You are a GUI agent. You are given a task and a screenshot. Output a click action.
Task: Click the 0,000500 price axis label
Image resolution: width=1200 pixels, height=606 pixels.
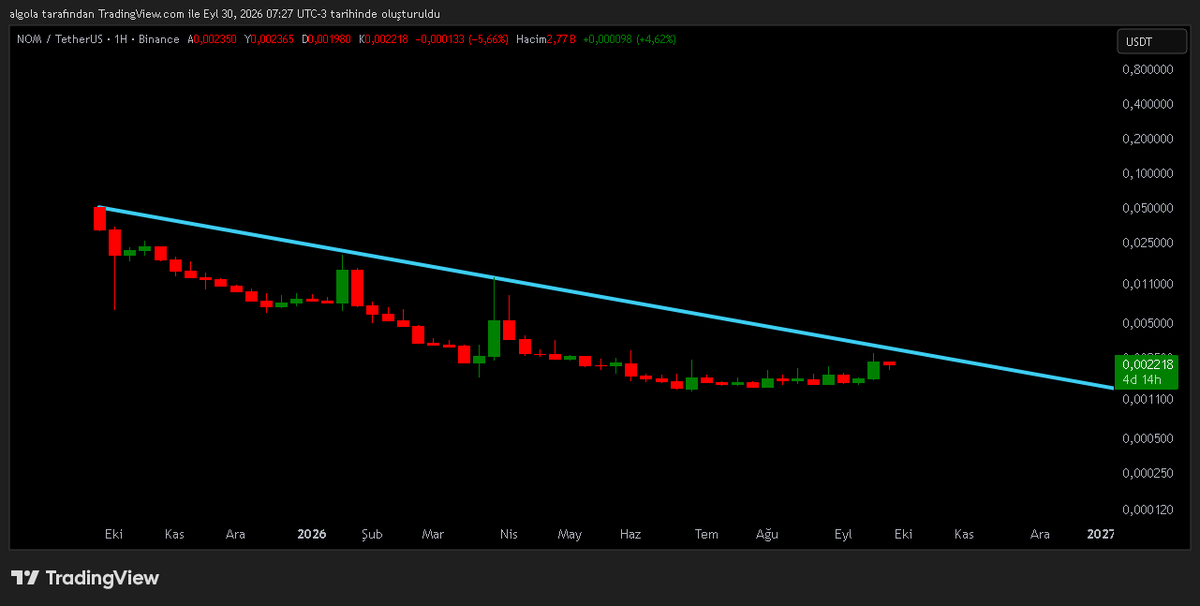point(1147,439)
